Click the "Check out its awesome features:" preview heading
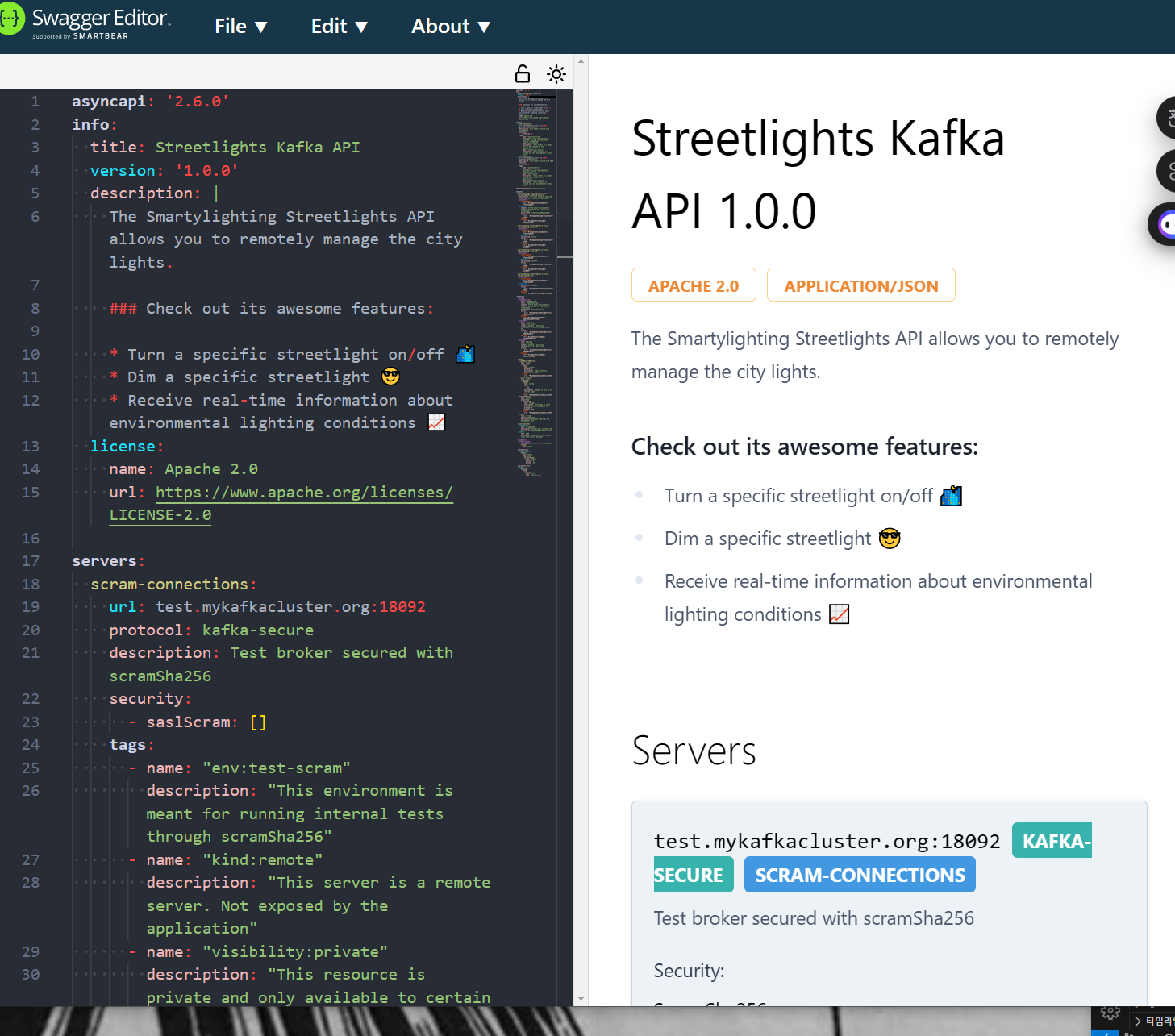Viewport: 1175px width, 1036px height. coord(805,447)
